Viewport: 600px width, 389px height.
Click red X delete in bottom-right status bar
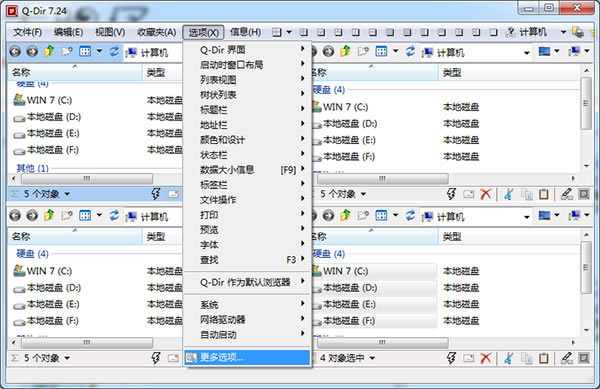pyautogui.click(x=486, y=358)
